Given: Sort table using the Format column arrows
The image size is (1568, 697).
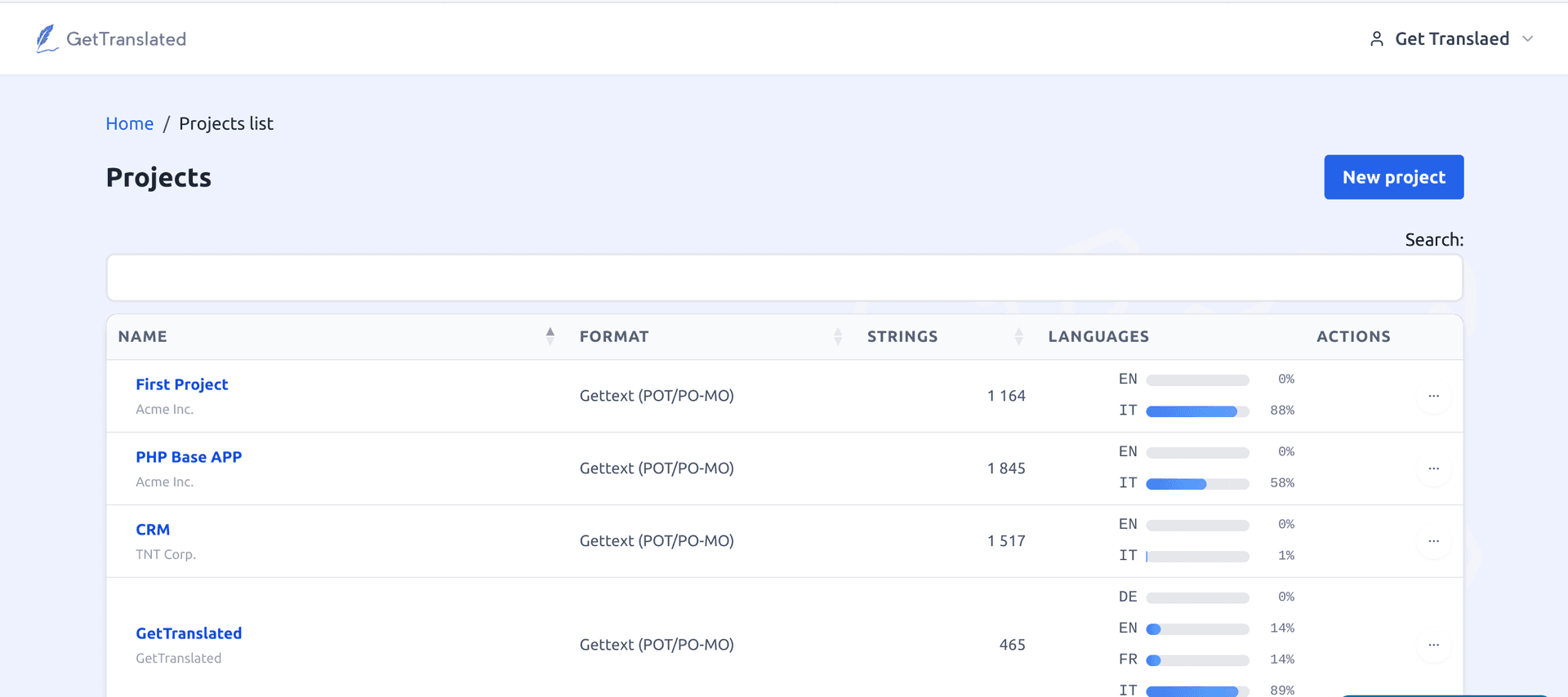Looking at the screenshot, I should tap(838, 336).
